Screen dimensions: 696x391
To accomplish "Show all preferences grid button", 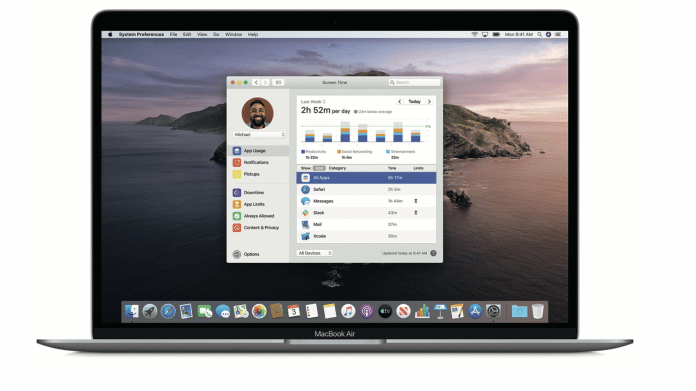I will click(278, 83).
